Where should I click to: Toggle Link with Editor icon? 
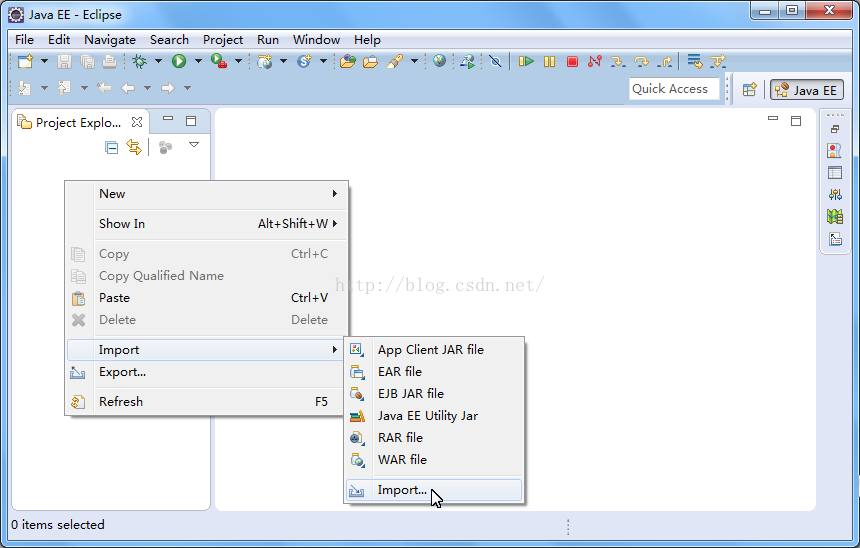(134, 147)
